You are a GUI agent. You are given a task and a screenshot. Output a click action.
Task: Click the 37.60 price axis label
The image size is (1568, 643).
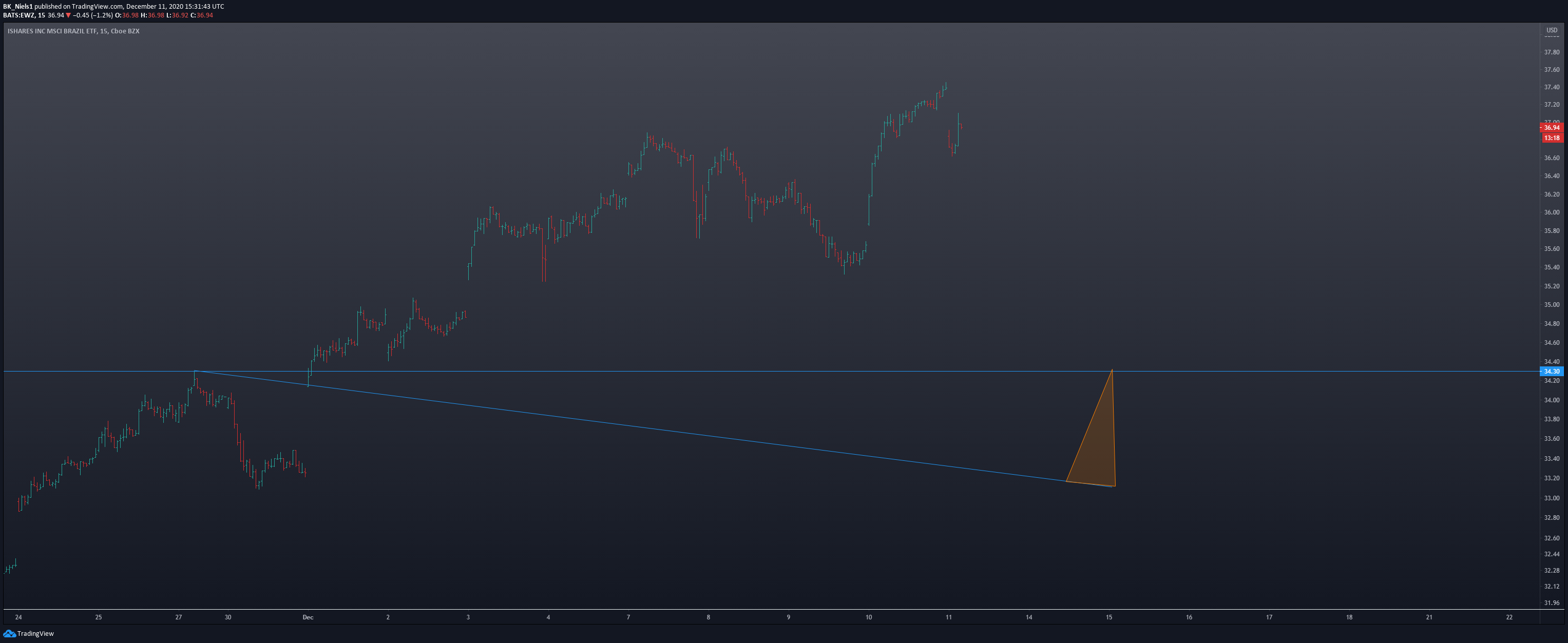pyautogui.click(x=1552, y=70)
